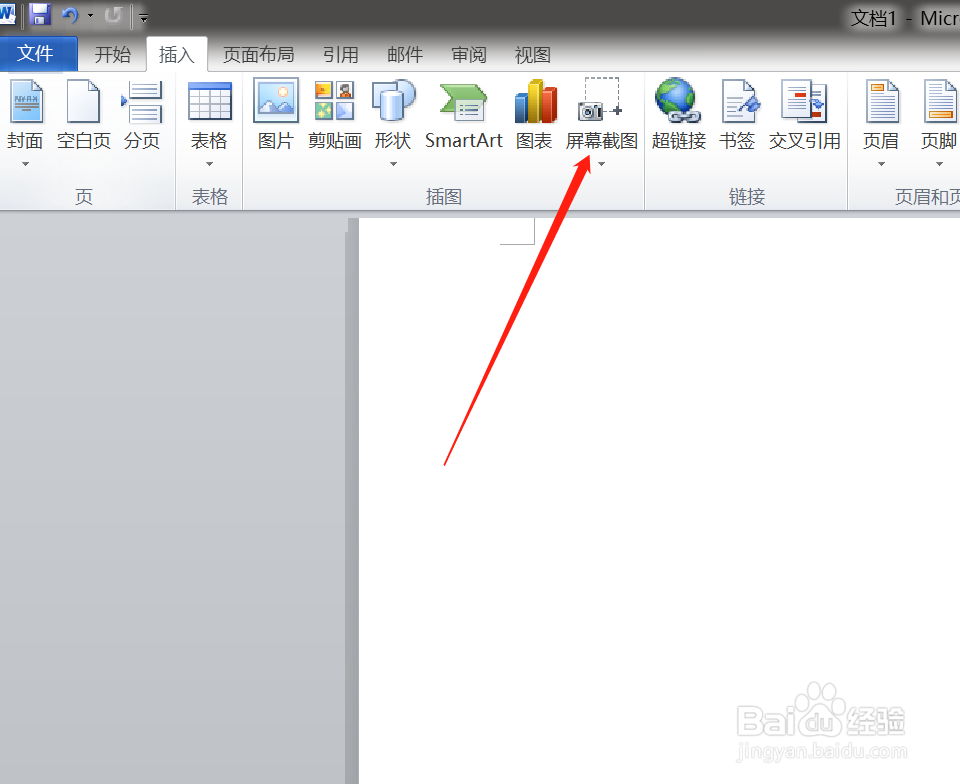
Task: Click the 图表 chart icon
Action: [536, 102]
